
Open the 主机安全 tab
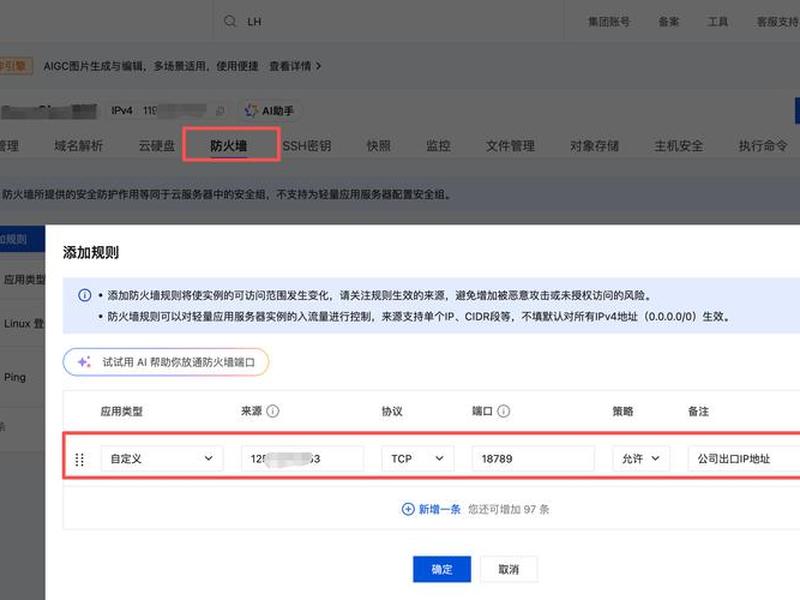coord(679,146)
